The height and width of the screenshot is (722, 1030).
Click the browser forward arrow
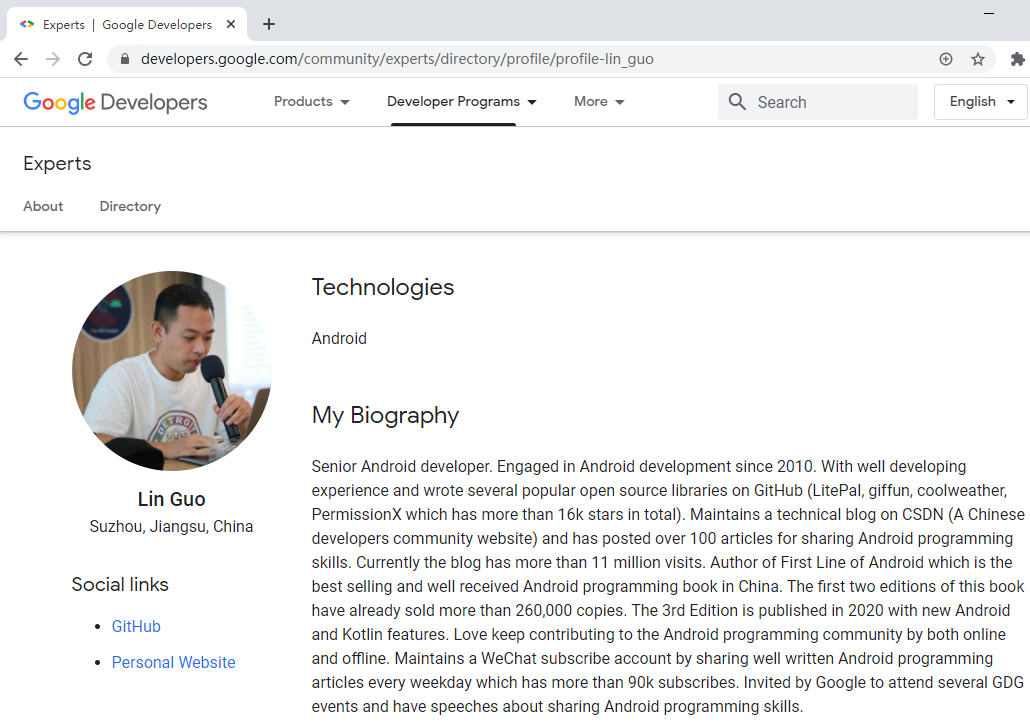53,59
